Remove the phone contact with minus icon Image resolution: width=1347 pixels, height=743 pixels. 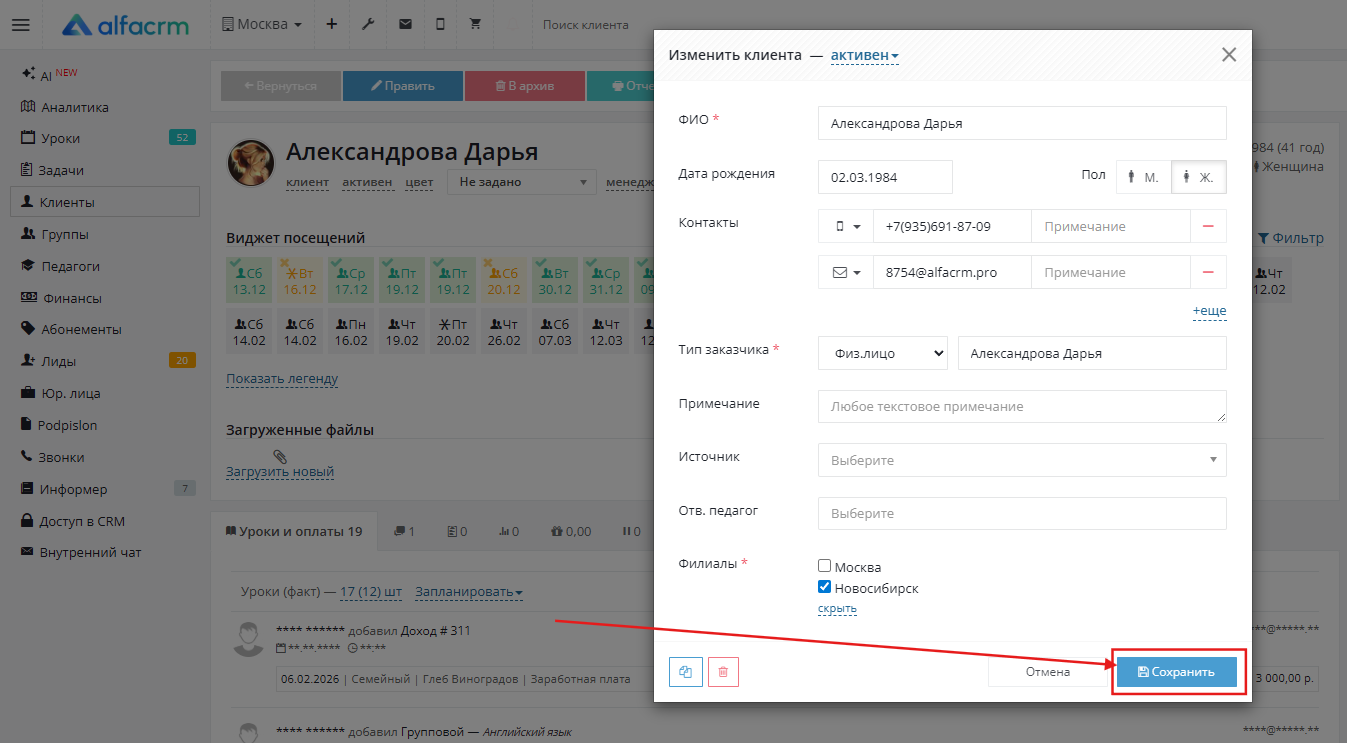pos(1208,227)
